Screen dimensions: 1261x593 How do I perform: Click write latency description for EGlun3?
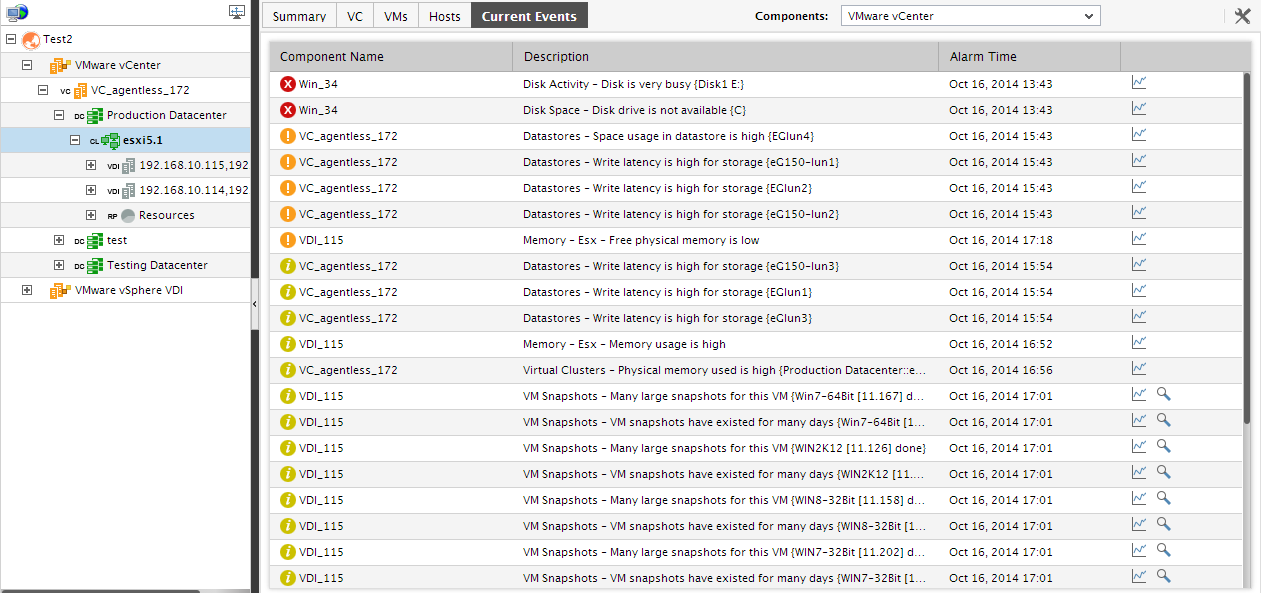[667, 318]
